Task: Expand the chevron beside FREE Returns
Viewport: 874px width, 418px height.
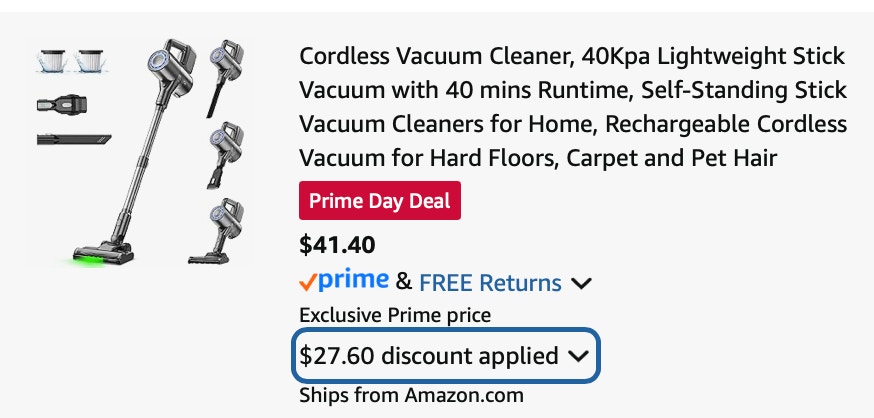Action: (581, 284)
